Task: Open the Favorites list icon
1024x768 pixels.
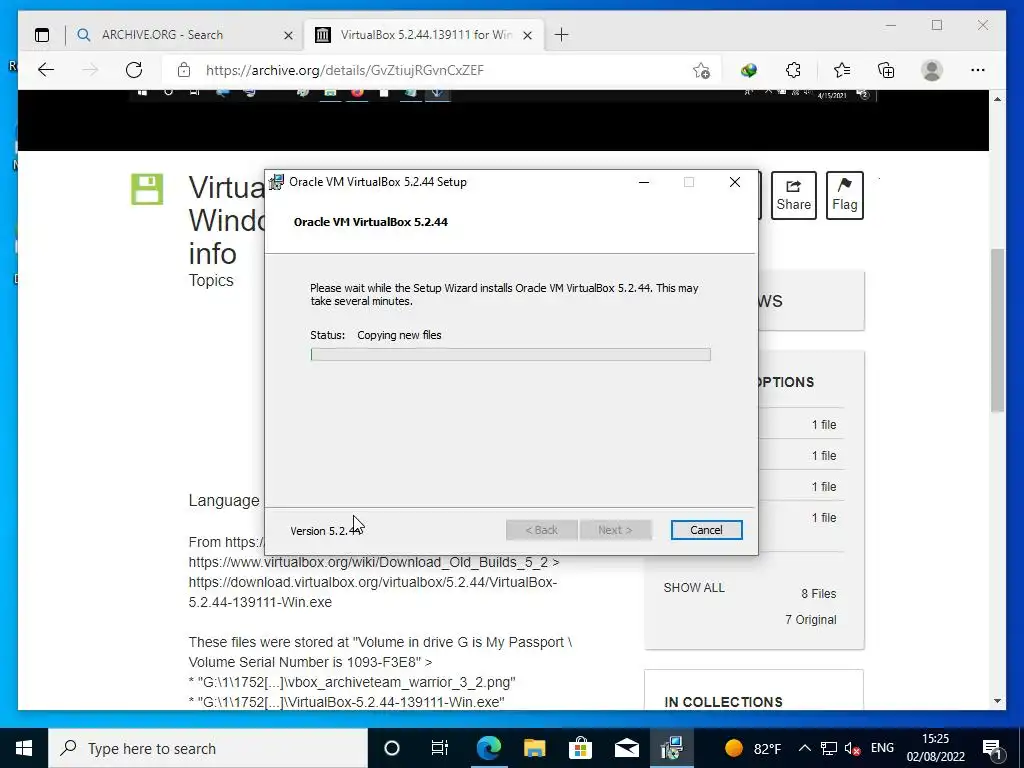Action: pyautogui.click(x=842, y=70)
